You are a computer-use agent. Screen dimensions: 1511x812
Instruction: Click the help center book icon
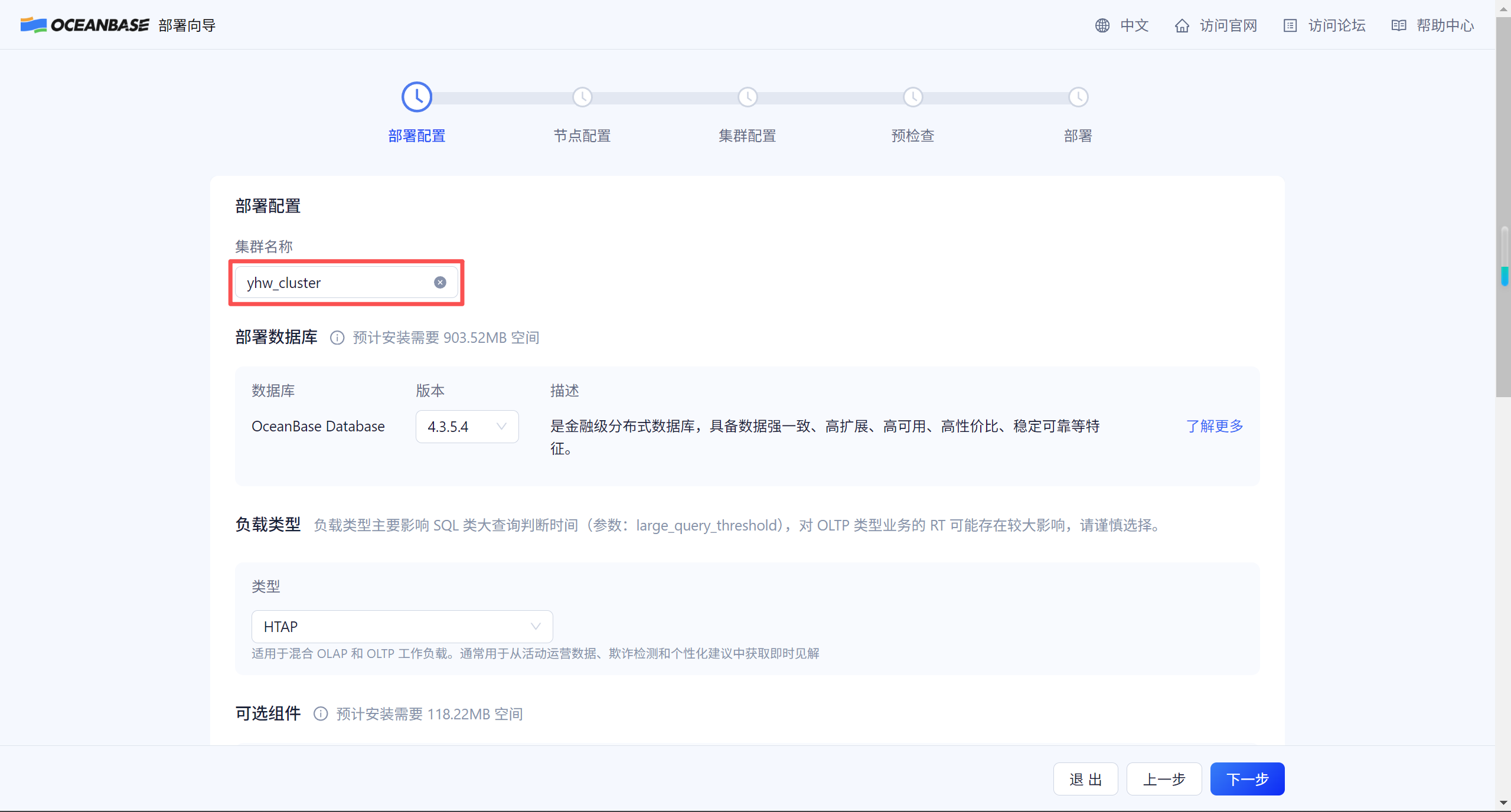1398,25
